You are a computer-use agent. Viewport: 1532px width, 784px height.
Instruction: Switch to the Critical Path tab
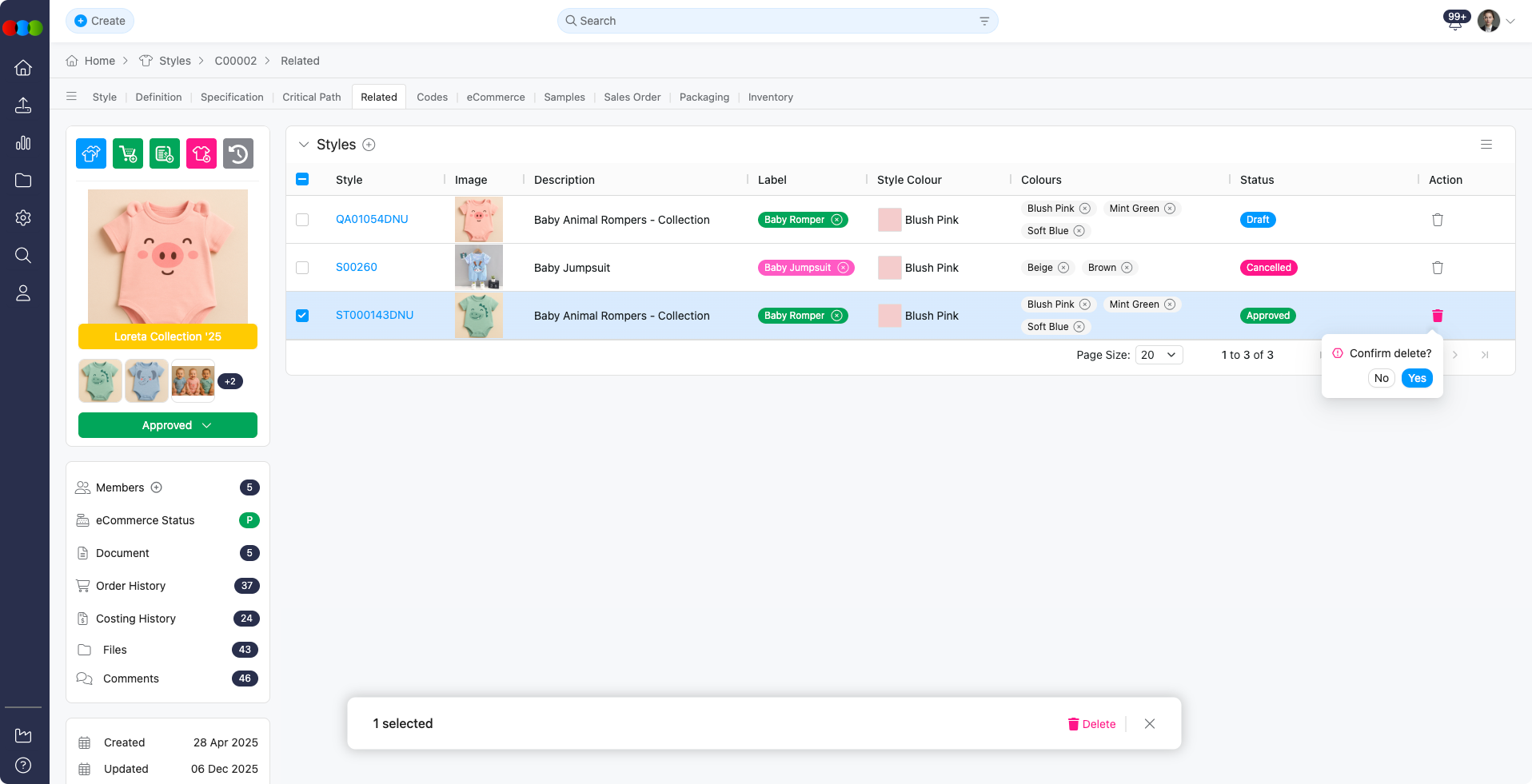(x=311, y=97)
